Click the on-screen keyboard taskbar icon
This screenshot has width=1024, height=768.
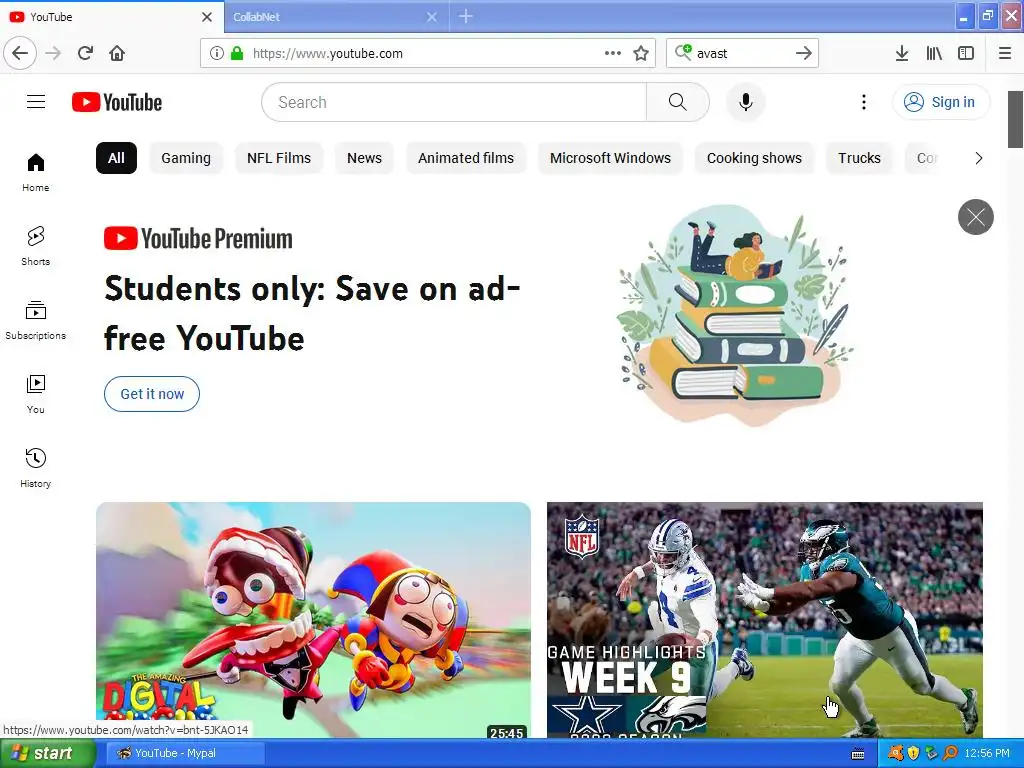(x=858, y=754)
